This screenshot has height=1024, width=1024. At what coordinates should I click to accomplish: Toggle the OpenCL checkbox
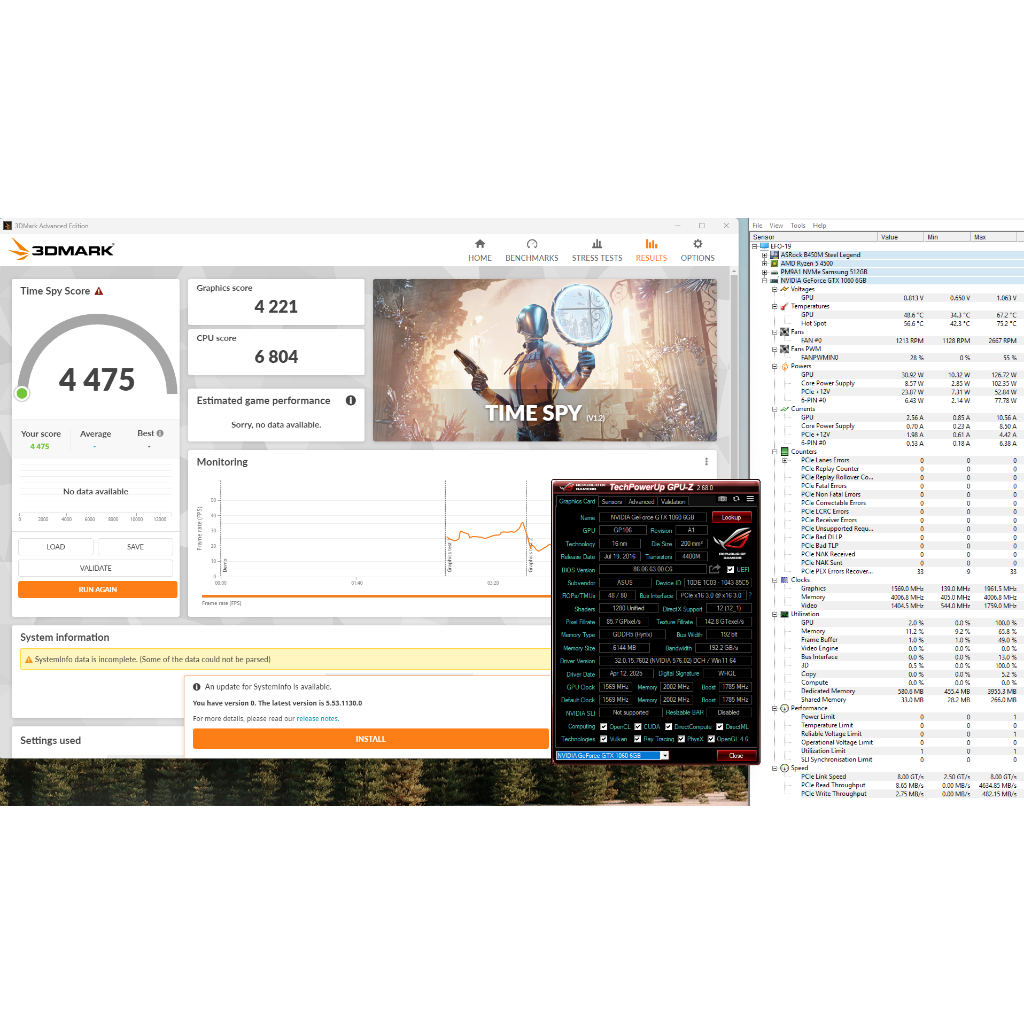pos(604,726)
